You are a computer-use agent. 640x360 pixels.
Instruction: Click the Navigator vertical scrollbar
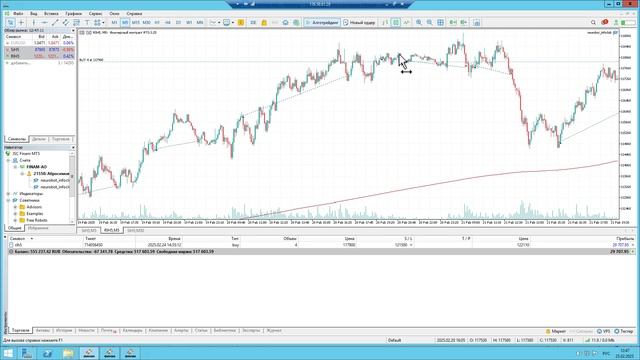[72, 176]
